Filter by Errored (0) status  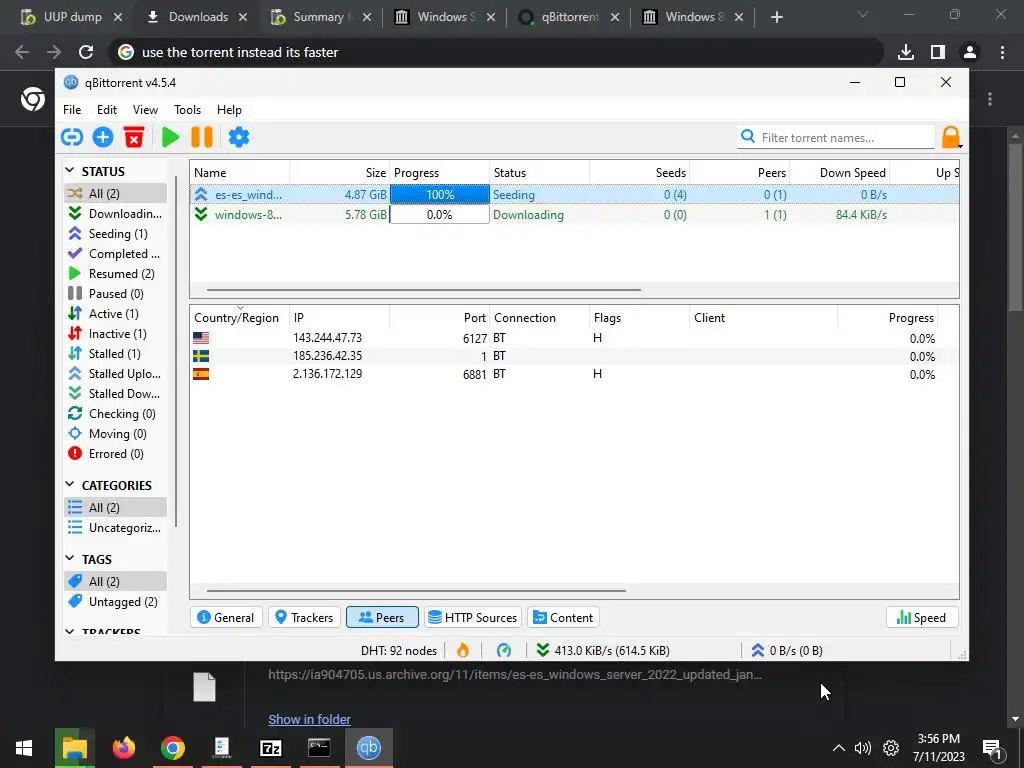tap(116, 454)
